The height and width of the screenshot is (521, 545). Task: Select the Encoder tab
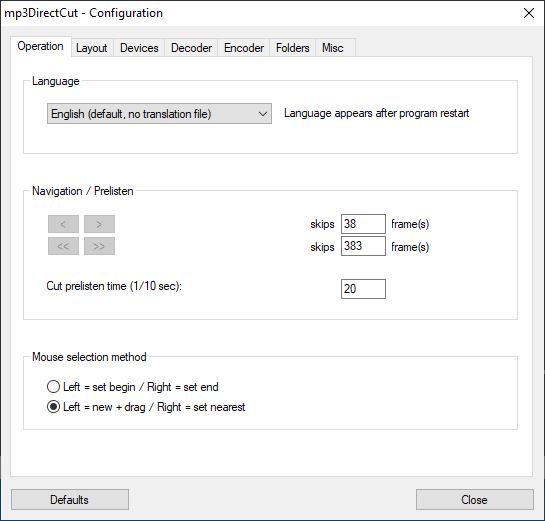click(x=244, y=48)
